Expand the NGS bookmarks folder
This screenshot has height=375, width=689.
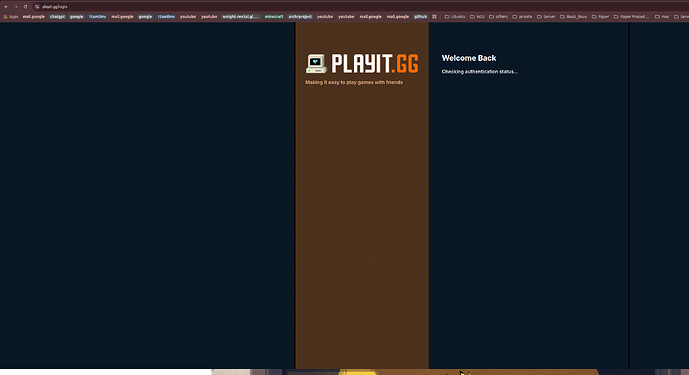pyautogui.click(x=477, y=17)
